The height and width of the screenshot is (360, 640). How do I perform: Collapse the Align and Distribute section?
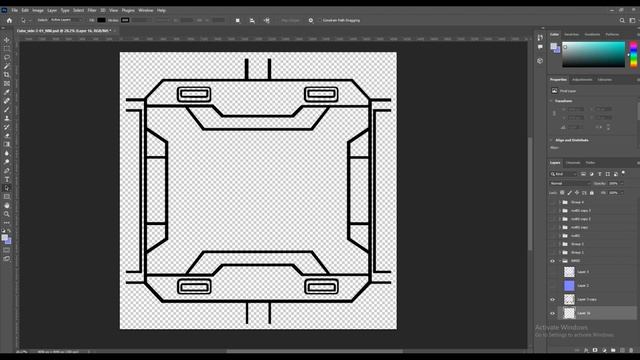tap(551, 140)
